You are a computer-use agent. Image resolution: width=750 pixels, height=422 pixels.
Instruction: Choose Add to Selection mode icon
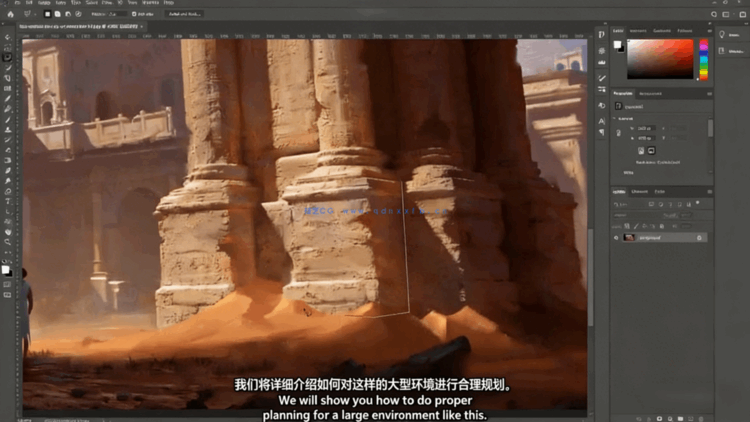(x=57, y=14)
